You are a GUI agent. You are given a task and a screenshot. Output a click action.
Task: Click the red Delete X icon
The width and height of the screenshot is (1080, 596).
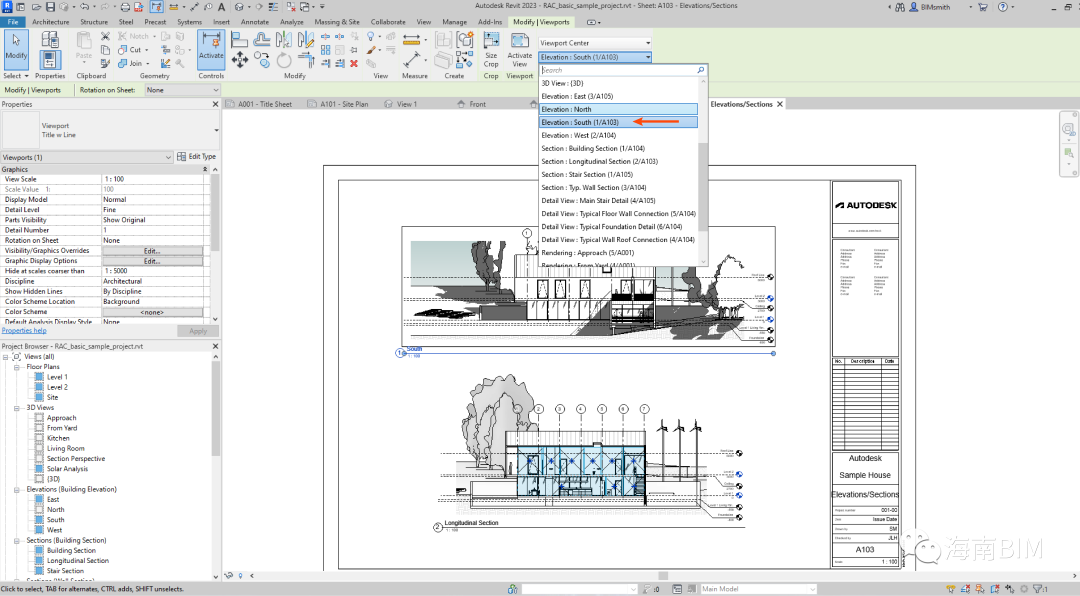pos(353,63)
